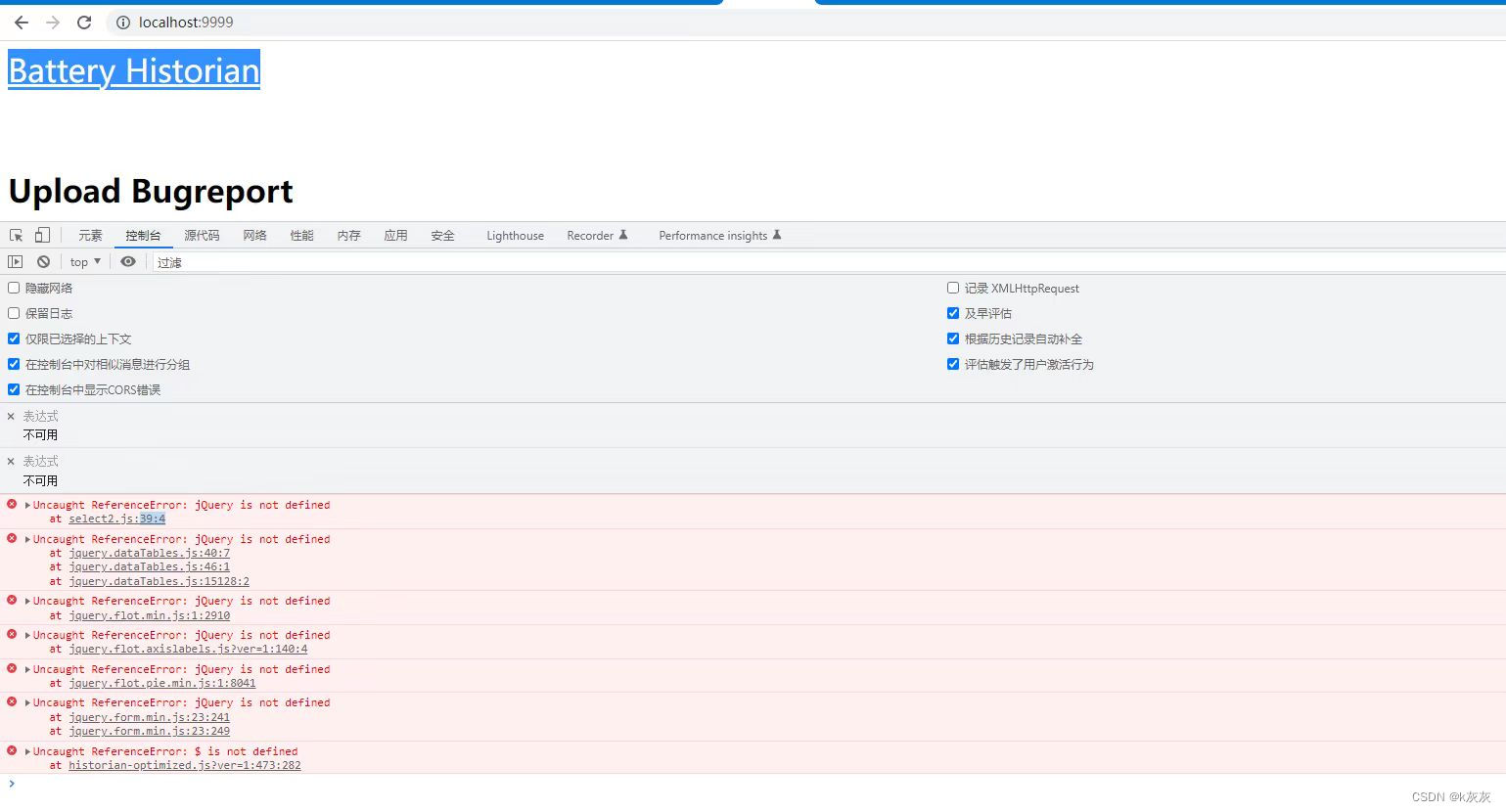Uncheck the 及早评估 setting

pos(953,312)
